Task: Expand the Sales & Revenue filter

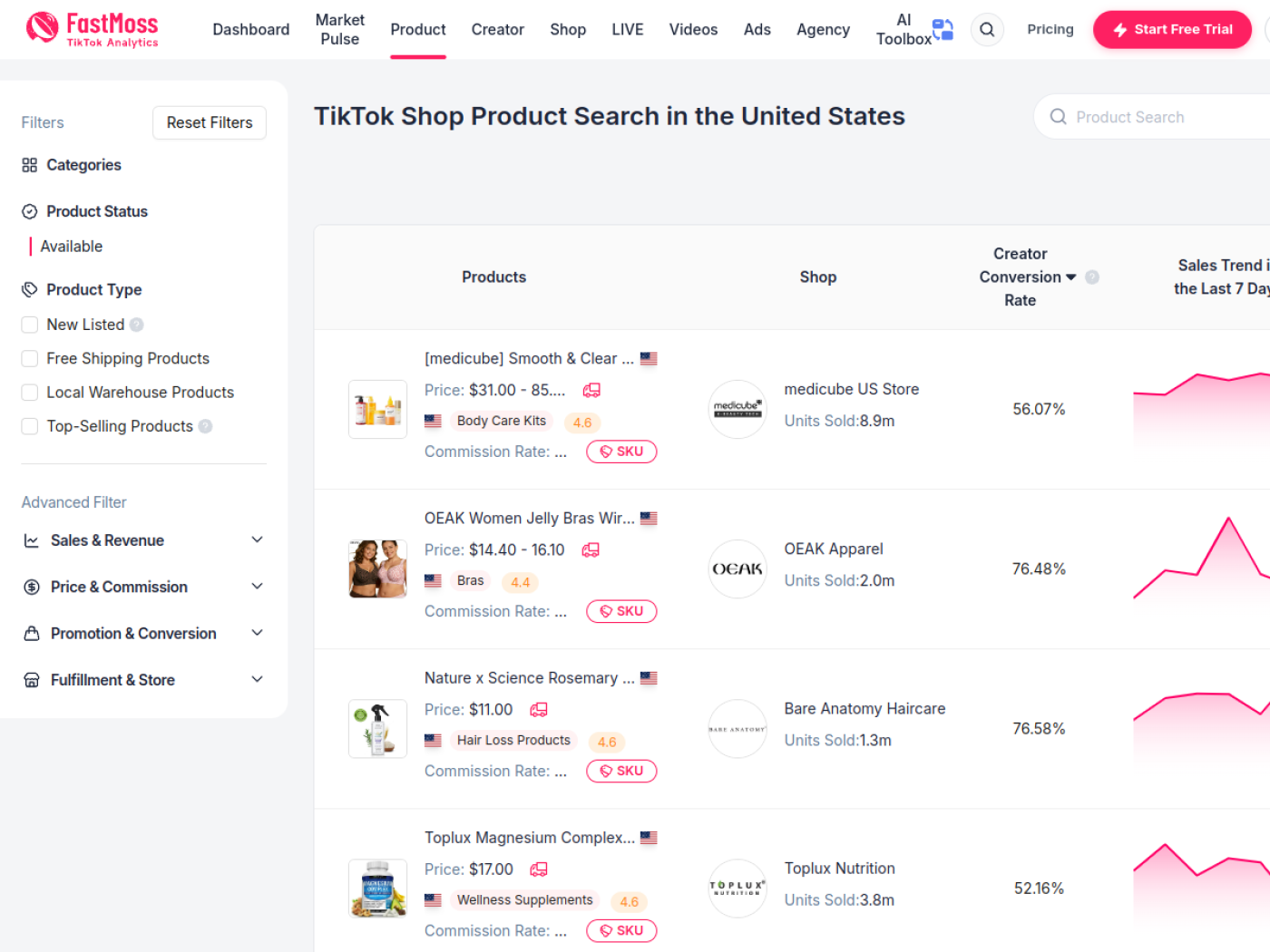Action: click(x=144, y=540)
